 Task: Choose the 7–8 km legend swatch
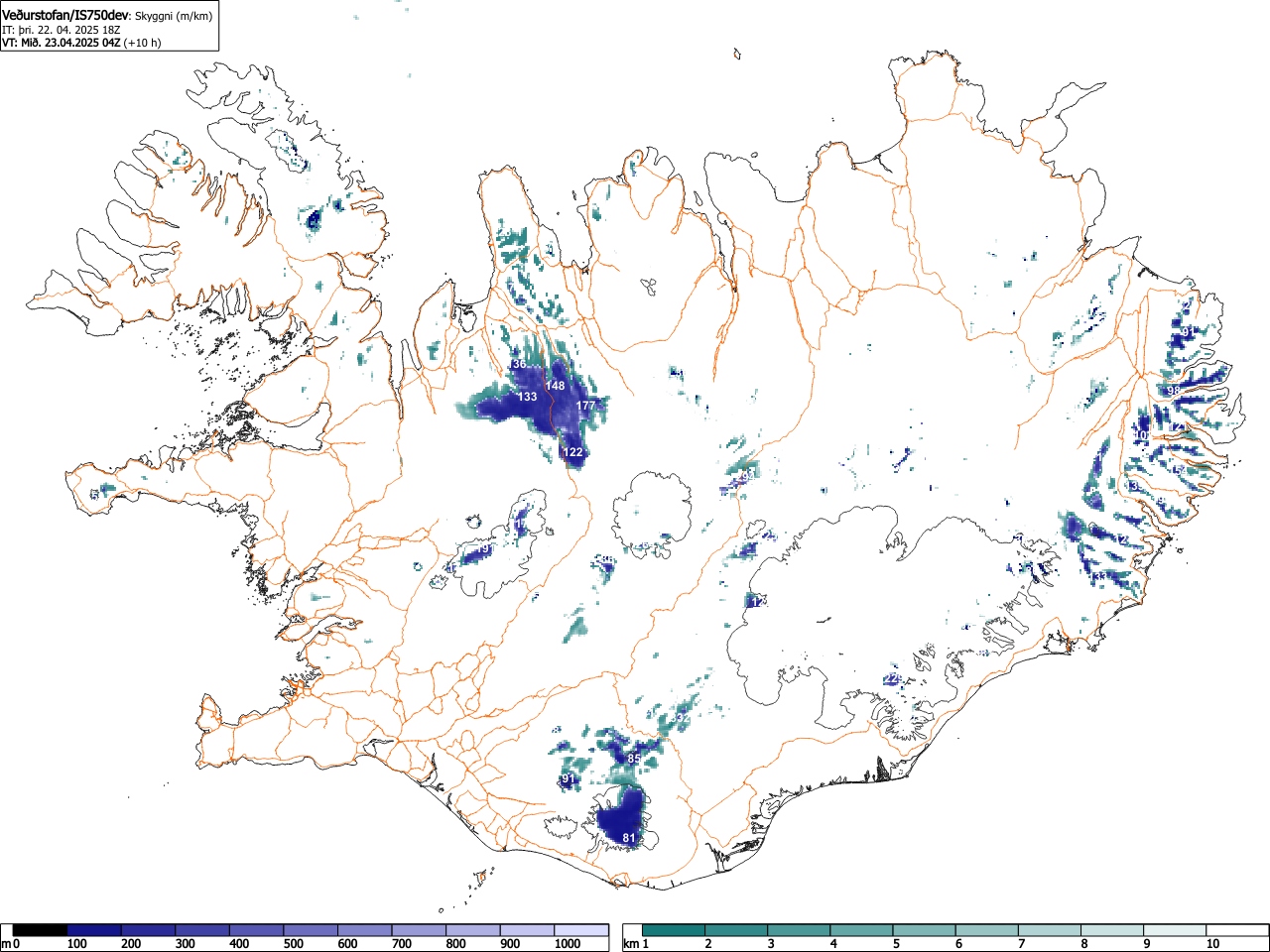pos(1050,930)
